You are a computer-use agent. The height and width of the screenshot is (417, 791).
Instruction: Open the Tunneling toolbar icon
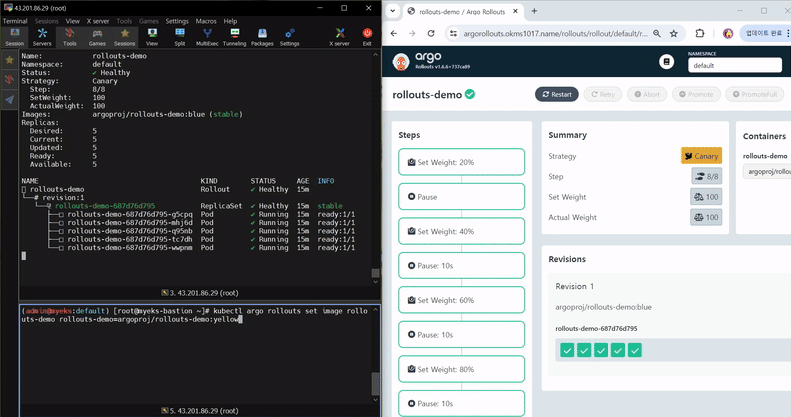pos(235,37)
